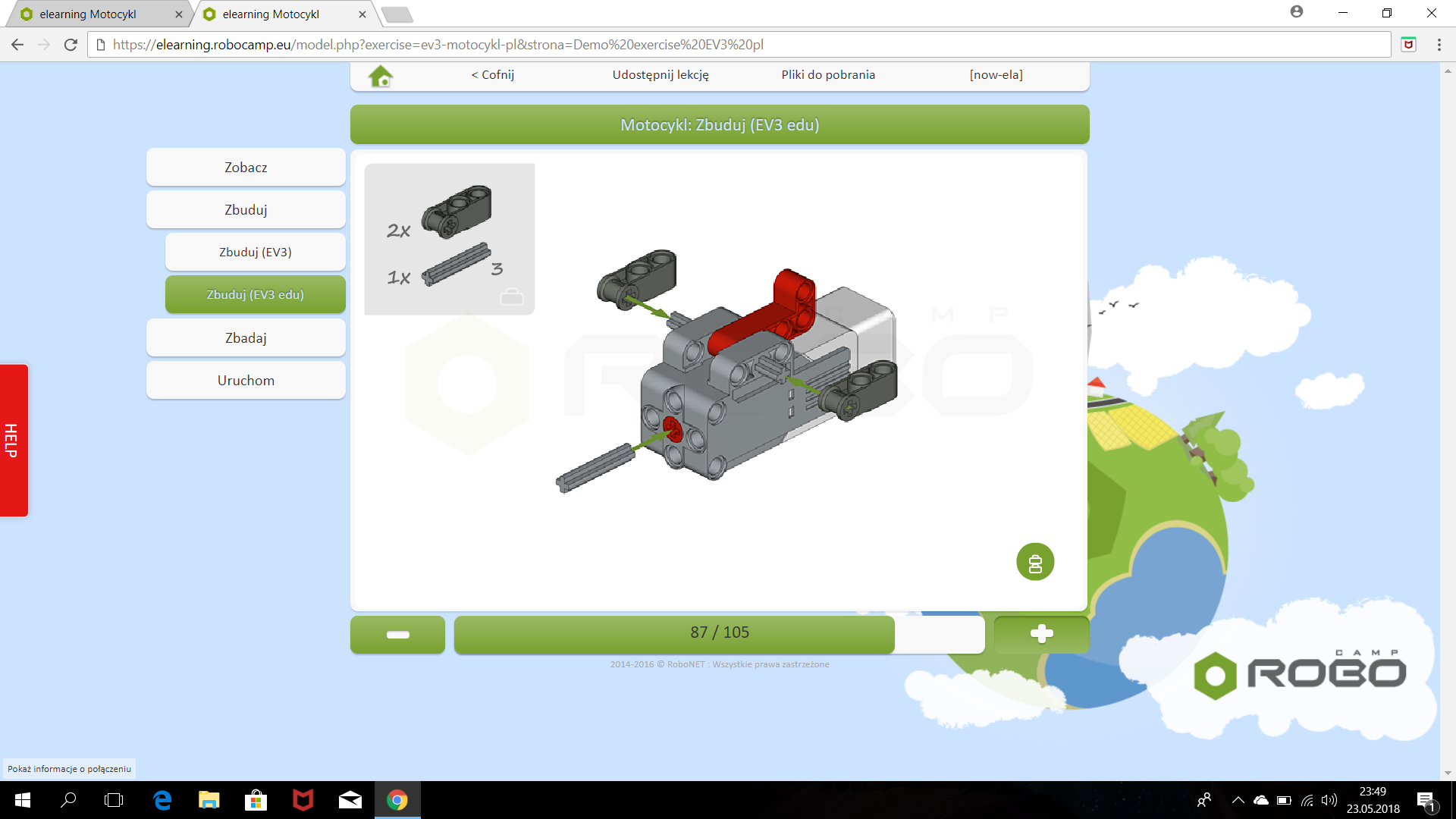Open Zbadaj section
The width and height of the screenshot is (1456, 819).
tap(246, 338)
